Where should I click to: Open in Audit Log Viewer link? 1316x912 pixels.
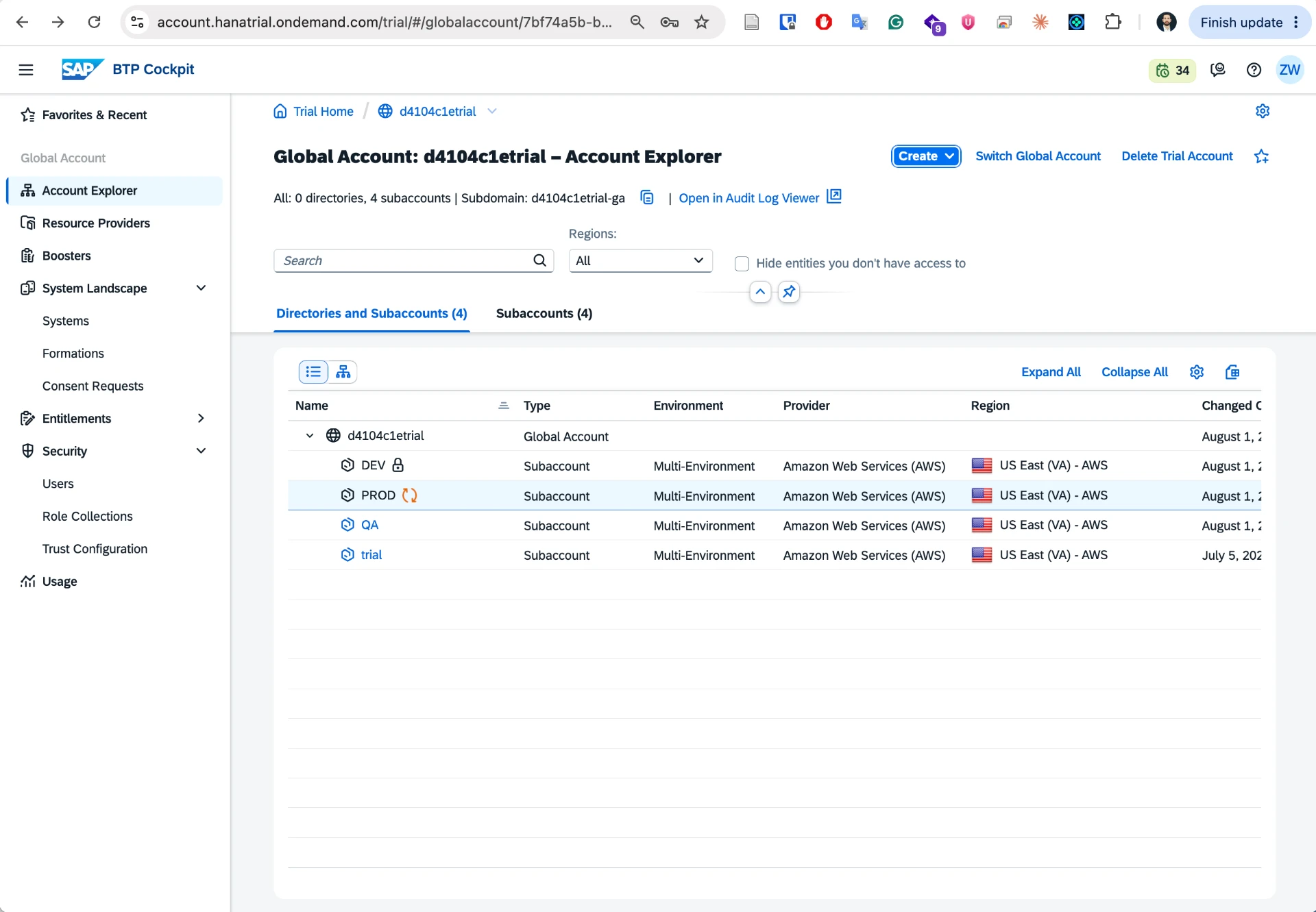click(x=759, y=198)
